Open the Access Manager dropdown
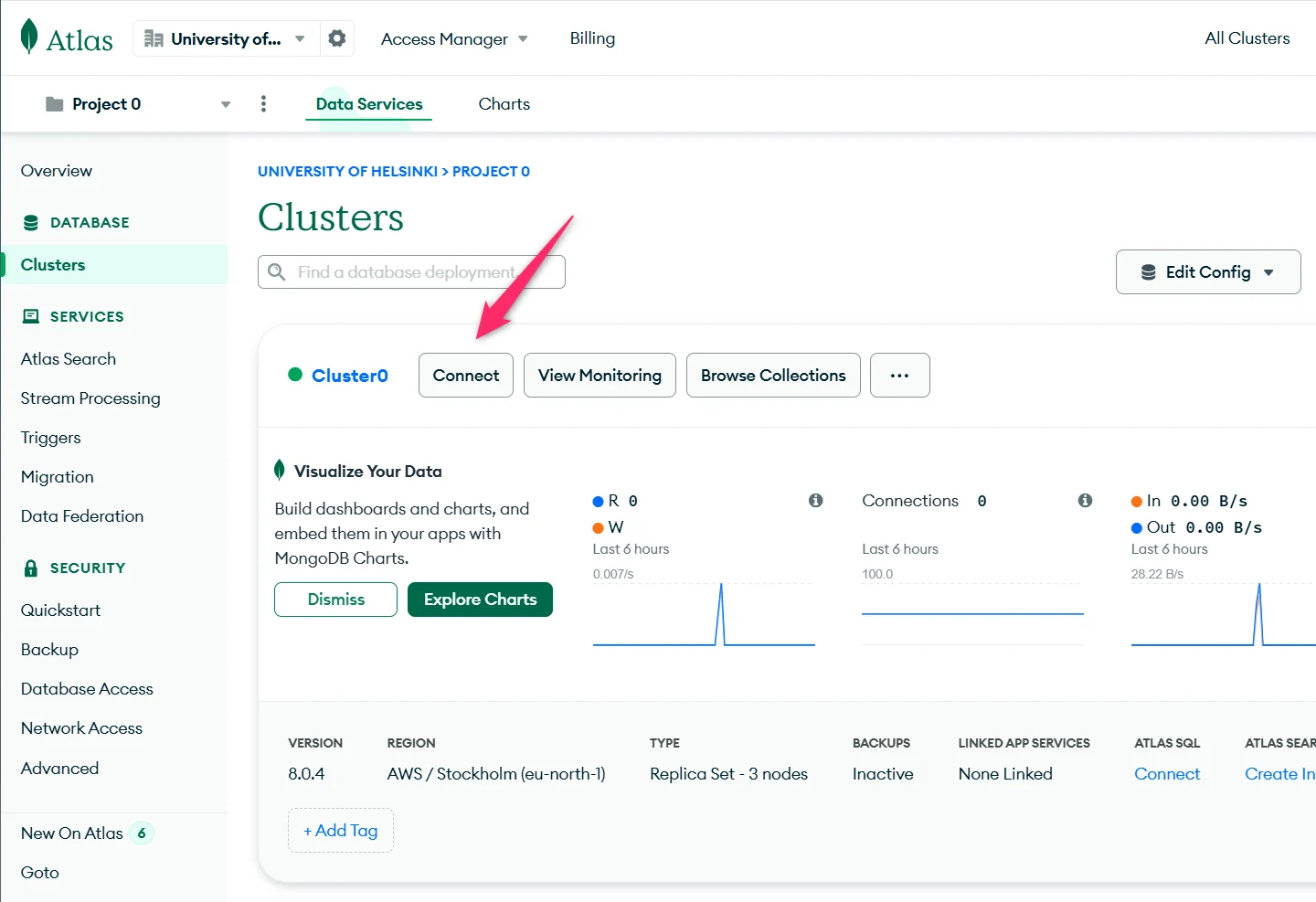1316x902 pixels. [x=454, y=39]
